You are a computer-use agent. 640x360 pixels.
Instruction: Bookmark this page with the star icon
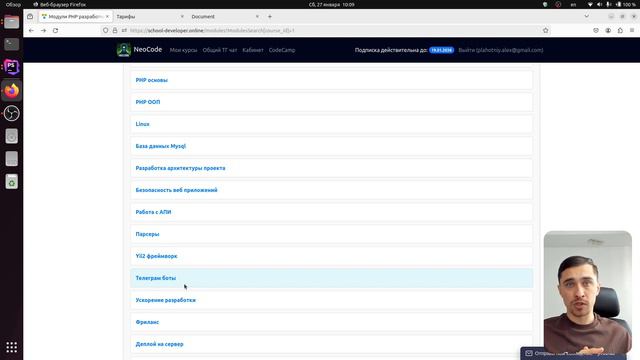pyautogui.click(x=545, y=30)
